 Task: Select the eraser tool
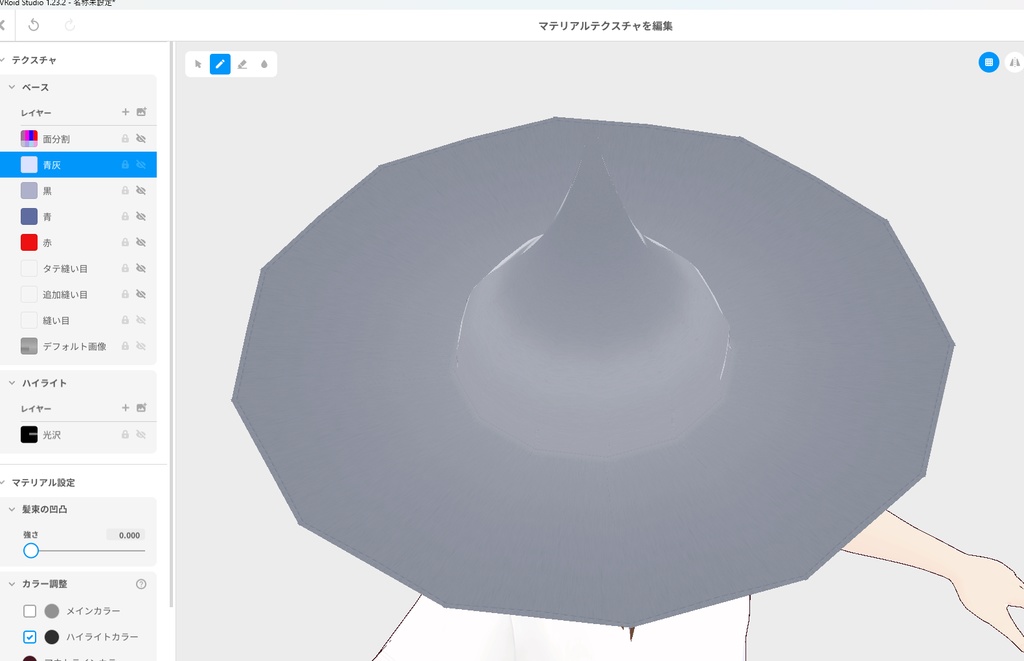pos(242,64)
